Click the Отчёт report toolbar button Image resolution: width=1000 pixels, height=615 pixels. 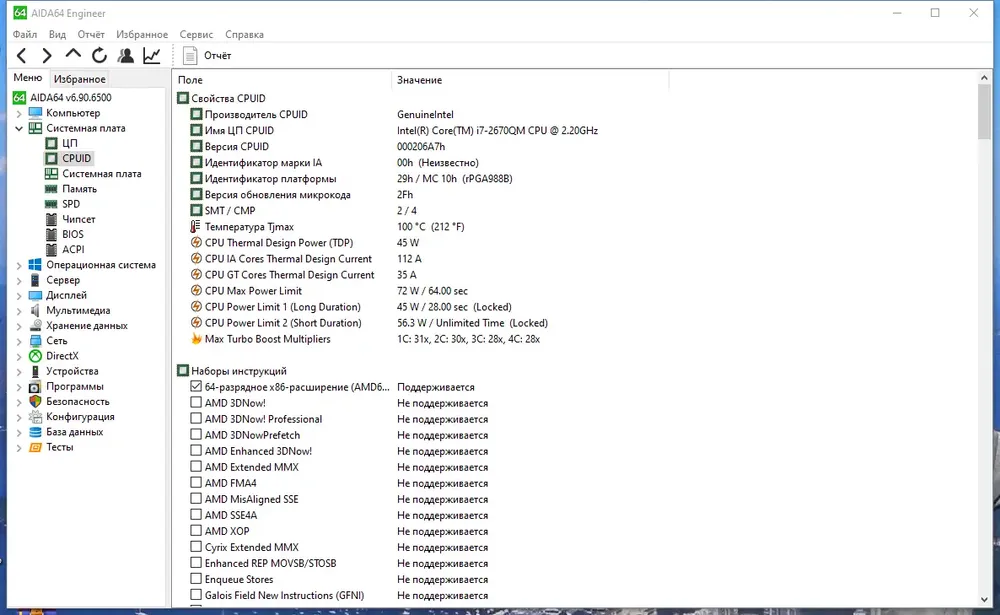(207, 56)
